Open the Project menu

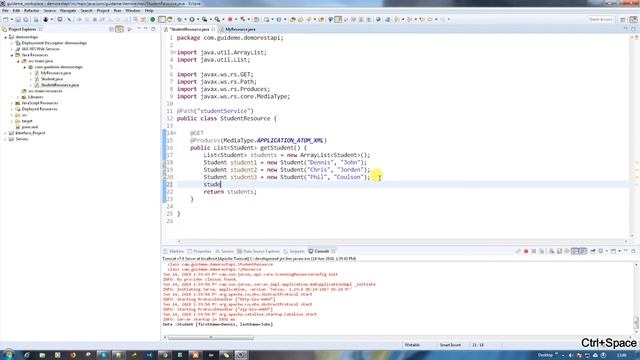click(103, 11)
